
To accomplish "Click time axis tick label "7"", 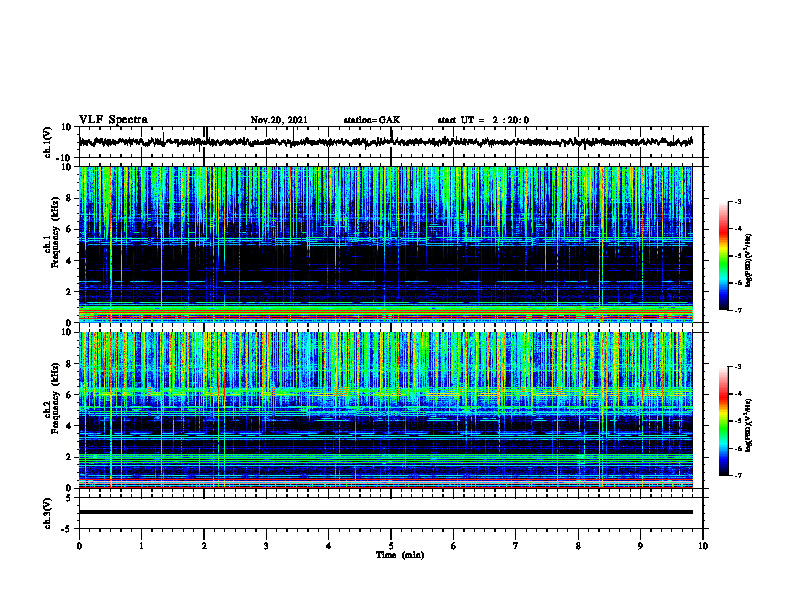I will (x=516, y=546).
